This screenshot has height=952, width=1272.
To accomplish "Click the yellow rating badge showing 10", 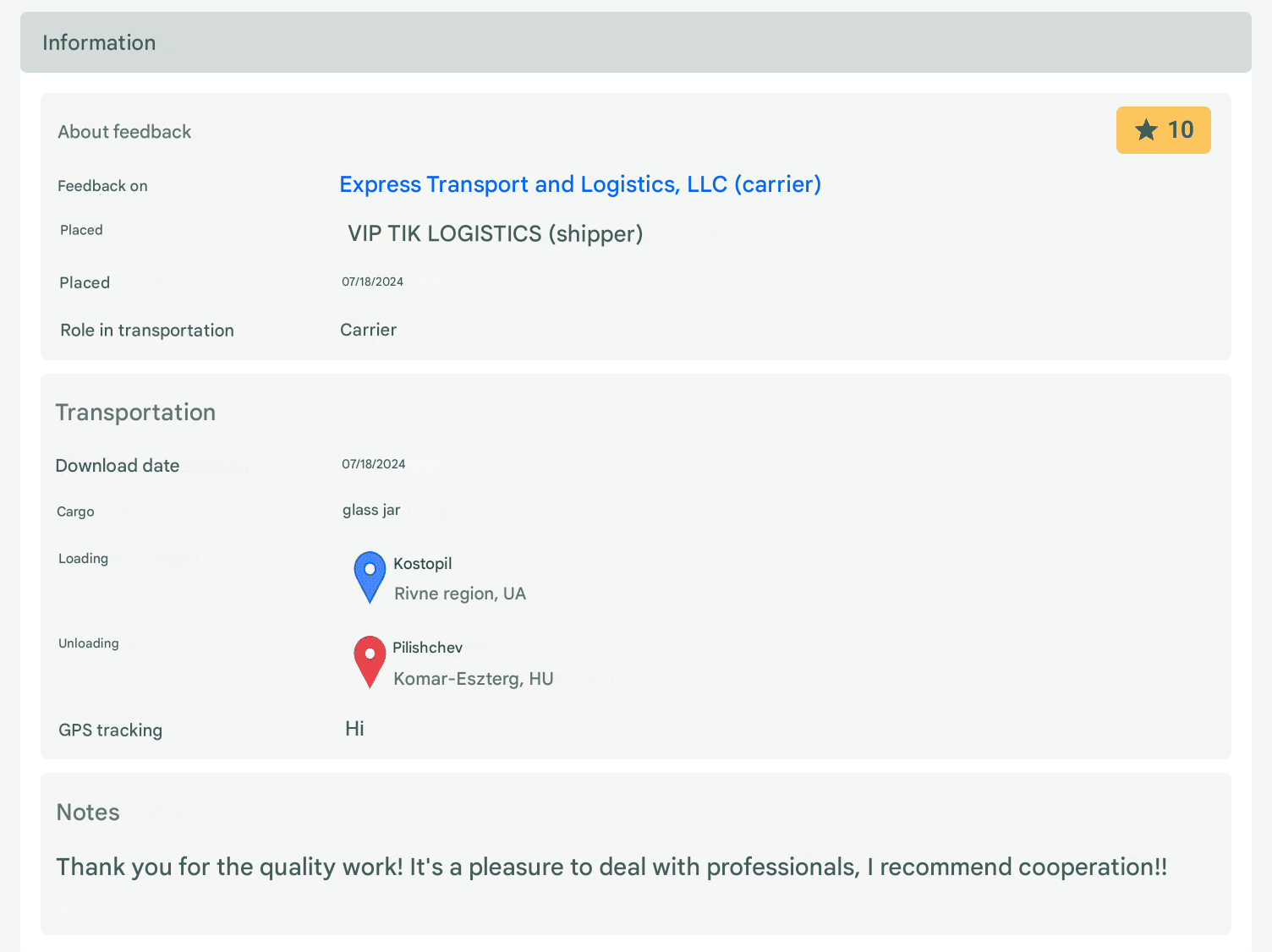I will 1163,130.
